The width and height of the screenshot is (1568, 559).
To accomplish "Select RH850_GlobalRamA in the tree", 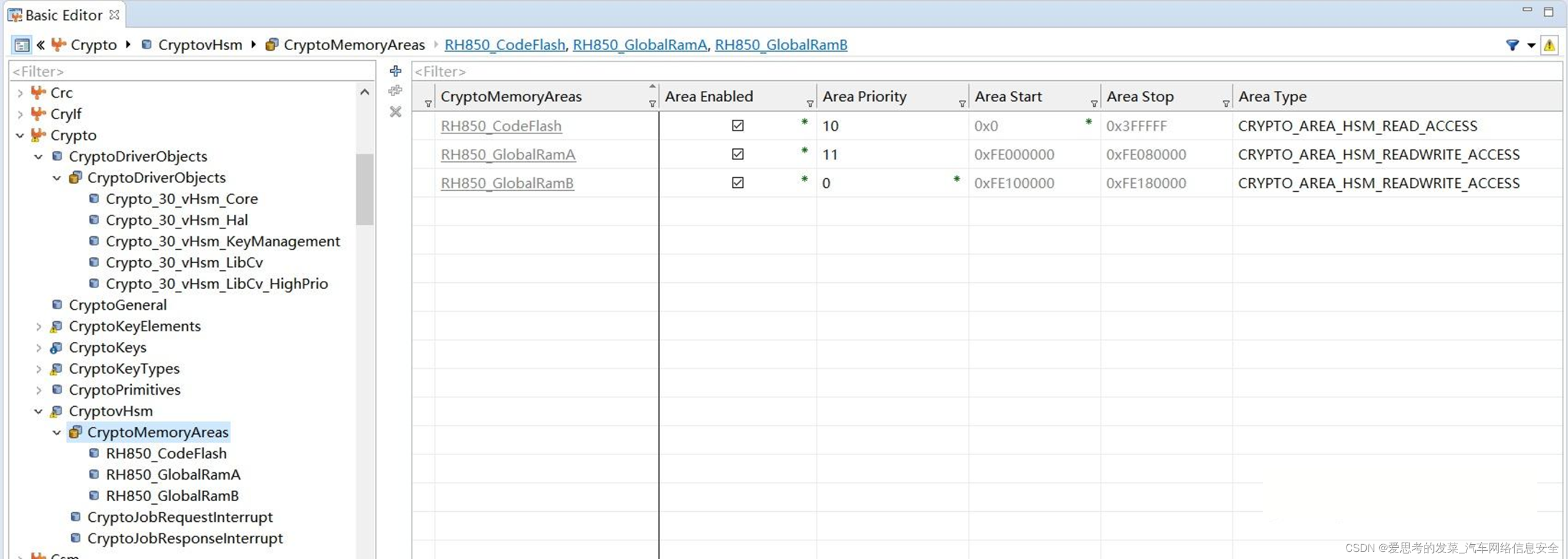I will pos(173,475).
